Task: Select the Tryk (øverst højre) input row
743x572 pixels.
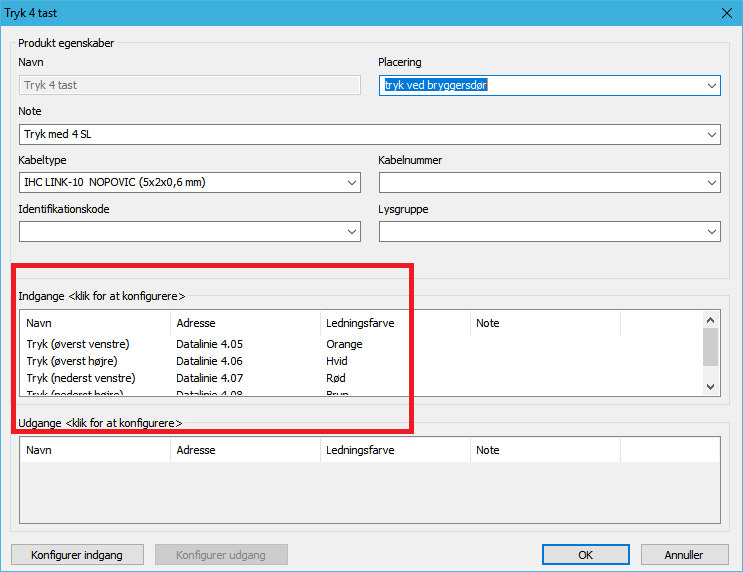Action: coord(73,361)
